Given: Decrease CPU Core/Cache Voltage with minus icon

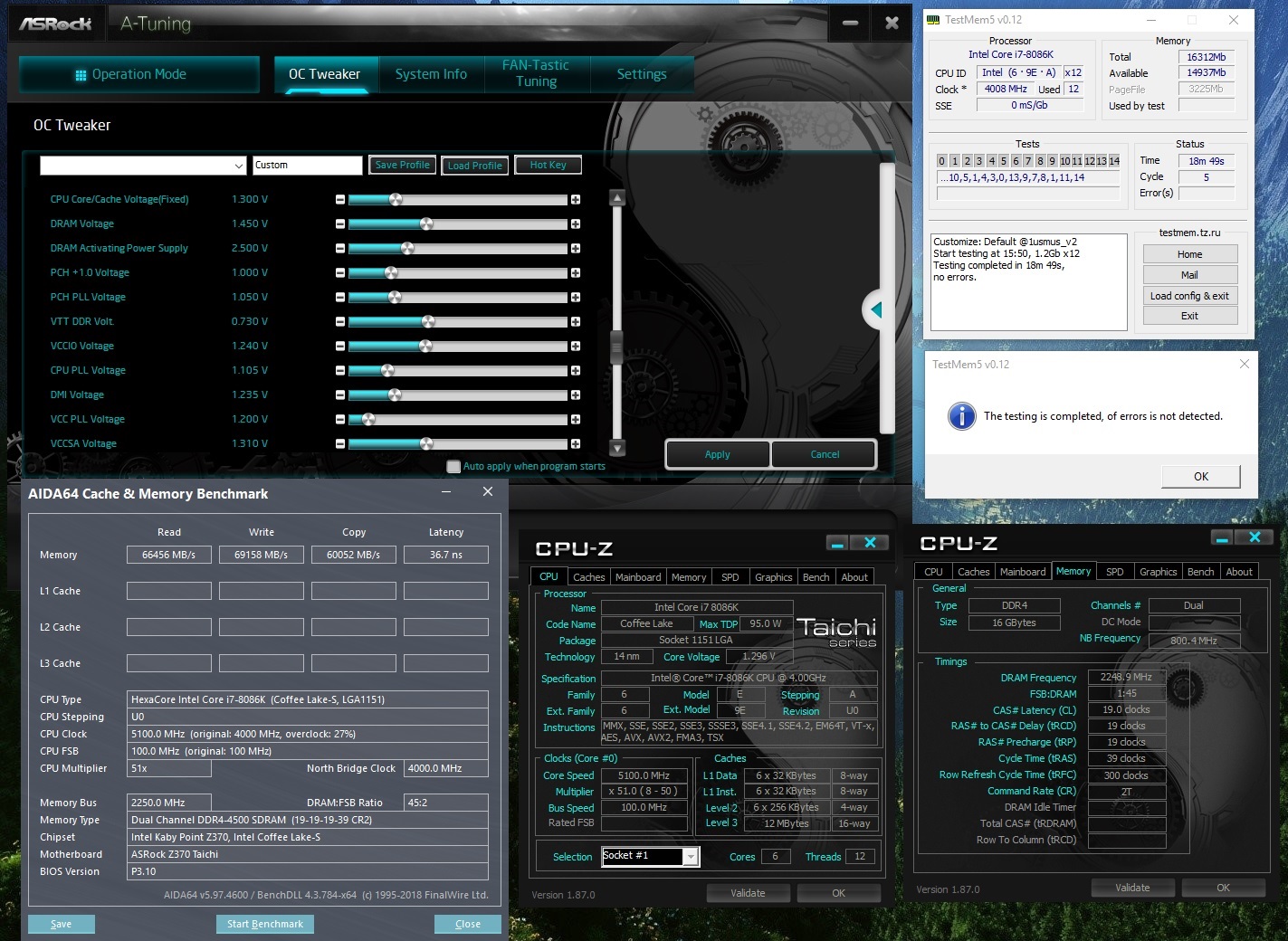Looking at the screenshot, I should click(x=340, y=199).
